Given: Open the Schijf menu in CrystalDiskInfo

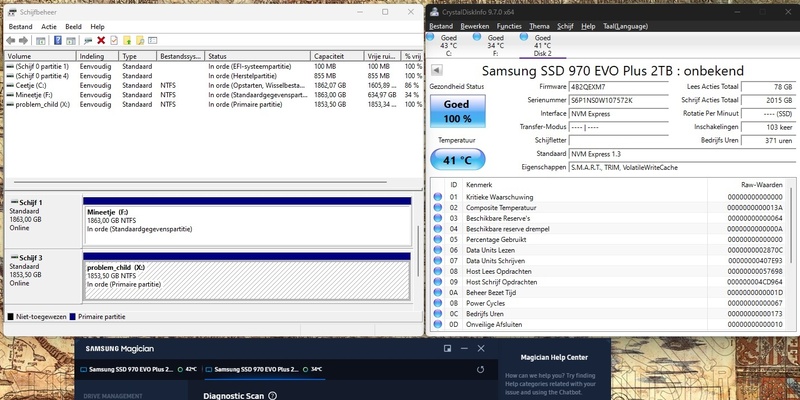Looking at the screenshot, I should coord(565,26).
